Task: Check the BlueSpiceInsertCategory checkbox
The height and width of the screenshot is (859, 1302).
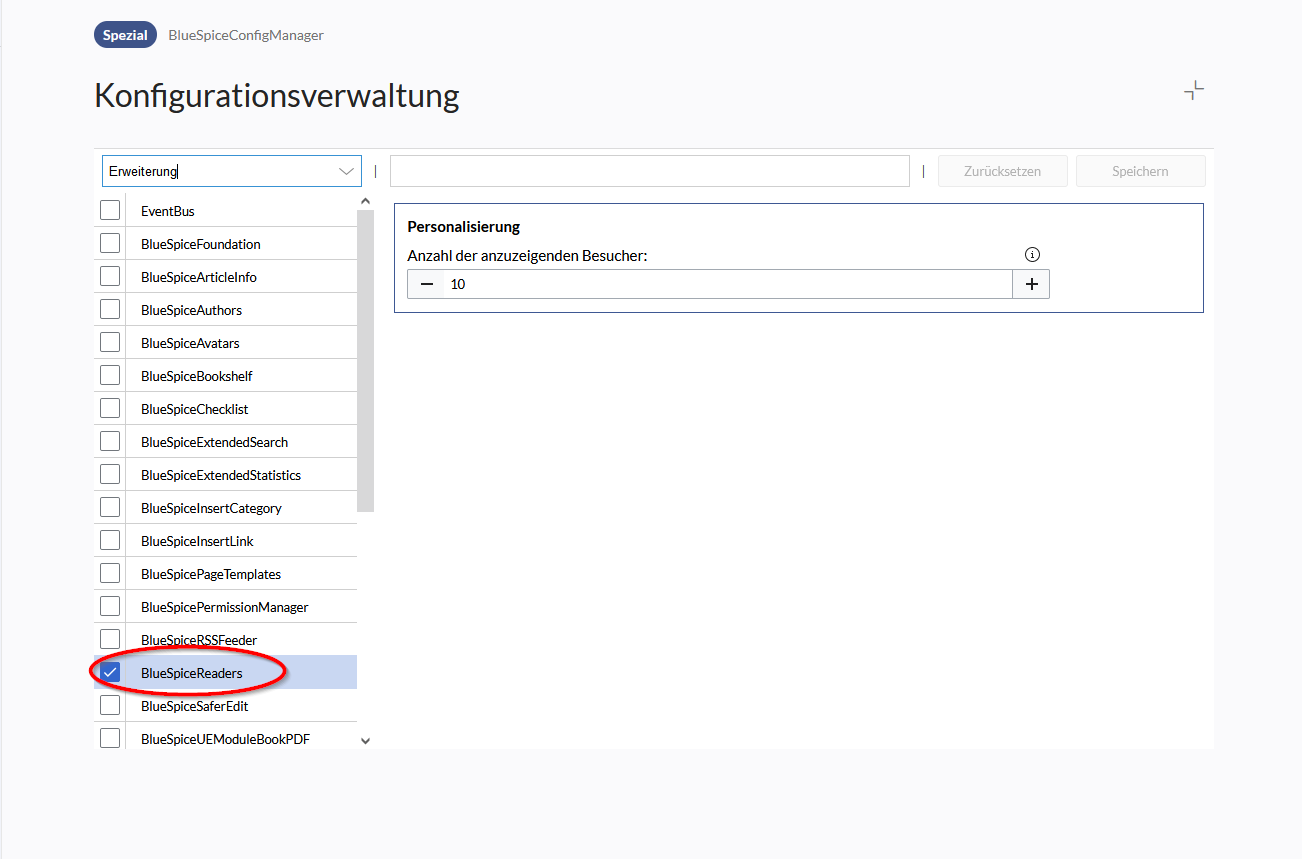Action: click(110, 508)
